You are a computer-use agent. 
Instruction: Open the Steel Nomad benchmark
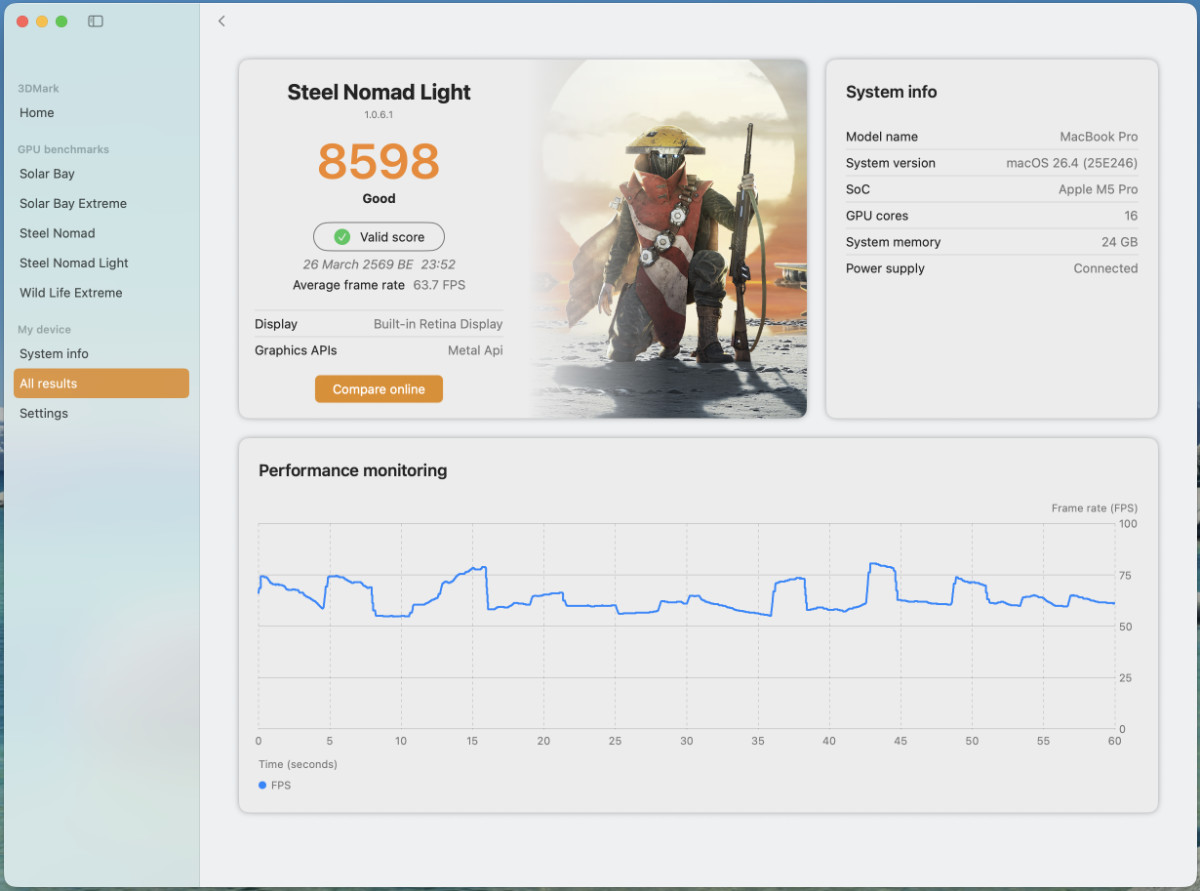pyautogui.click(x=58, y=233)
